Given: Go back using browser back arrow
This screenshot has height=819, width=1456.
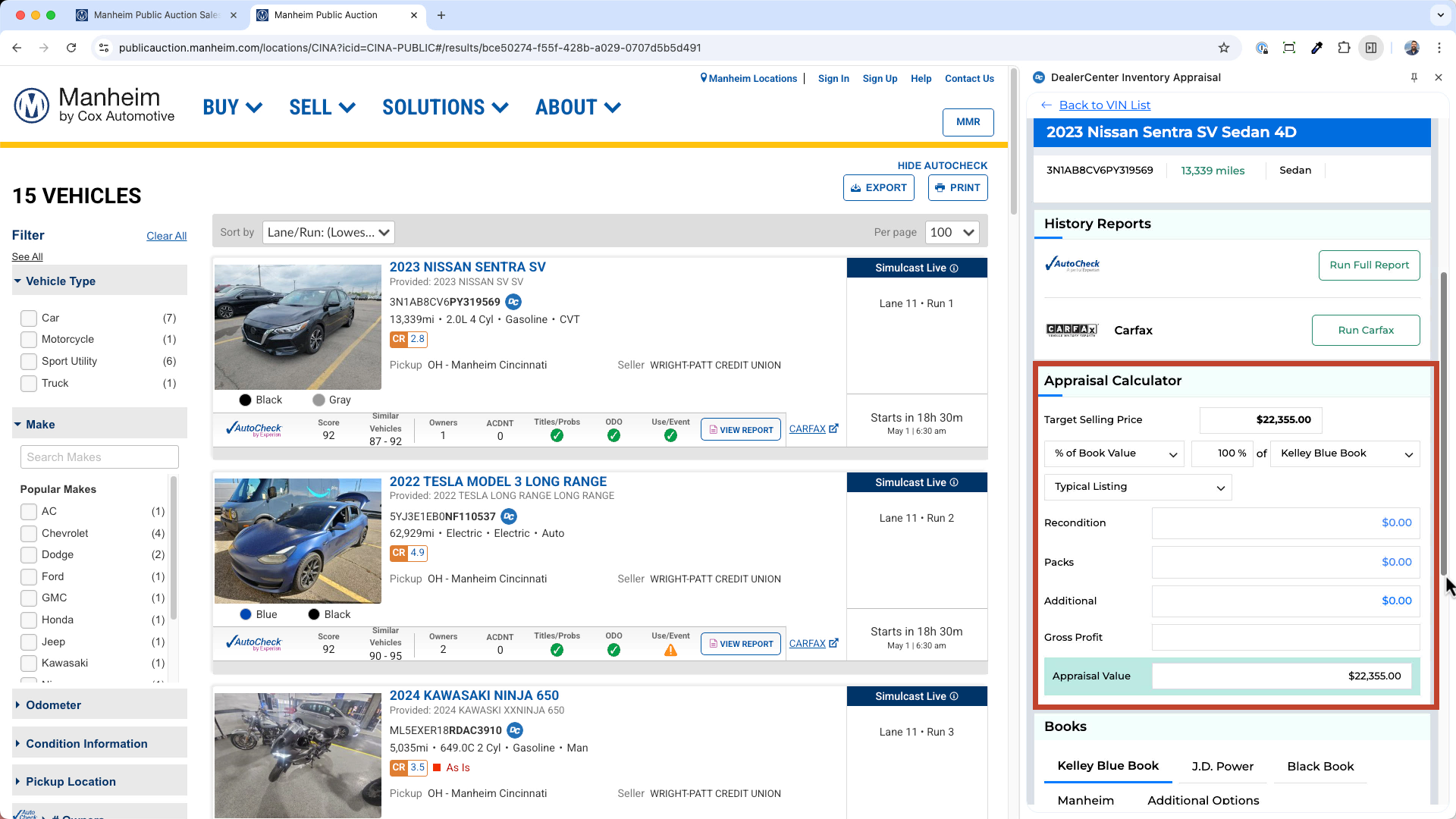Looking at the screenshot, I should click(x=17, y=48).
